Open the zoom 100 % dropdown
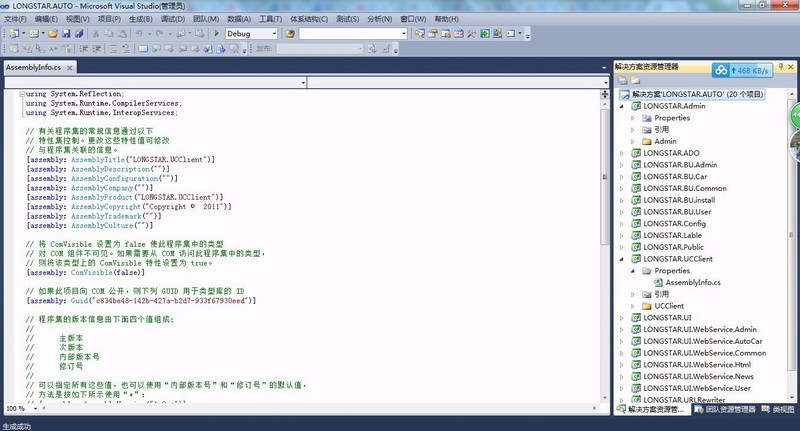Viewport: 800px width, 431px height. pyautogui.click(x=35, y=409)
